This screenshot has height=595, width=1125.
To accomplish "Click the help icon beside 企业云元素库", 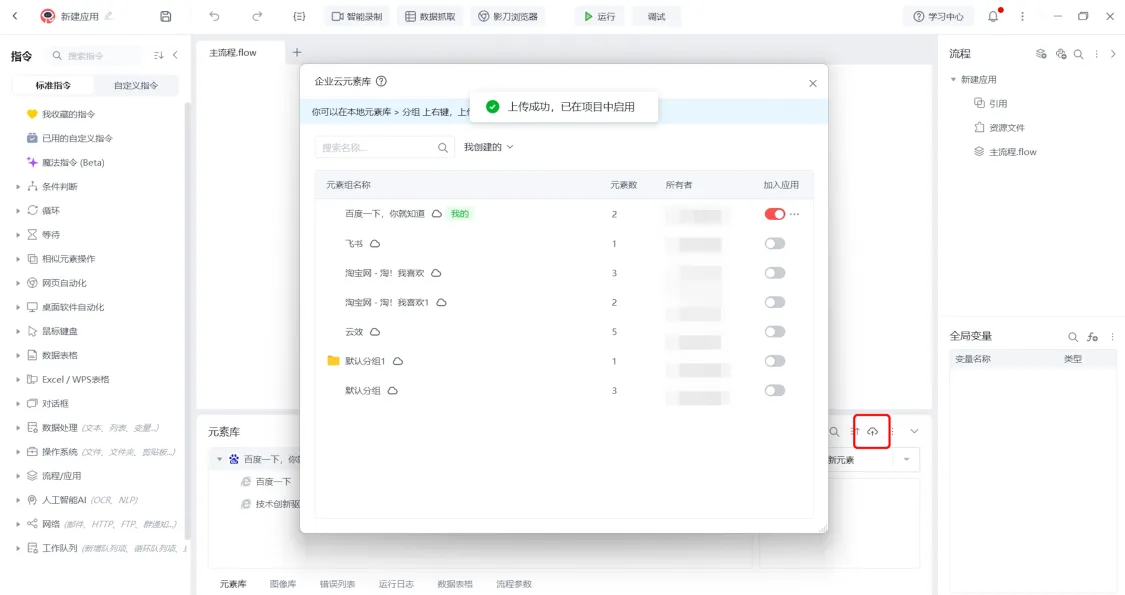I will 381,82.
